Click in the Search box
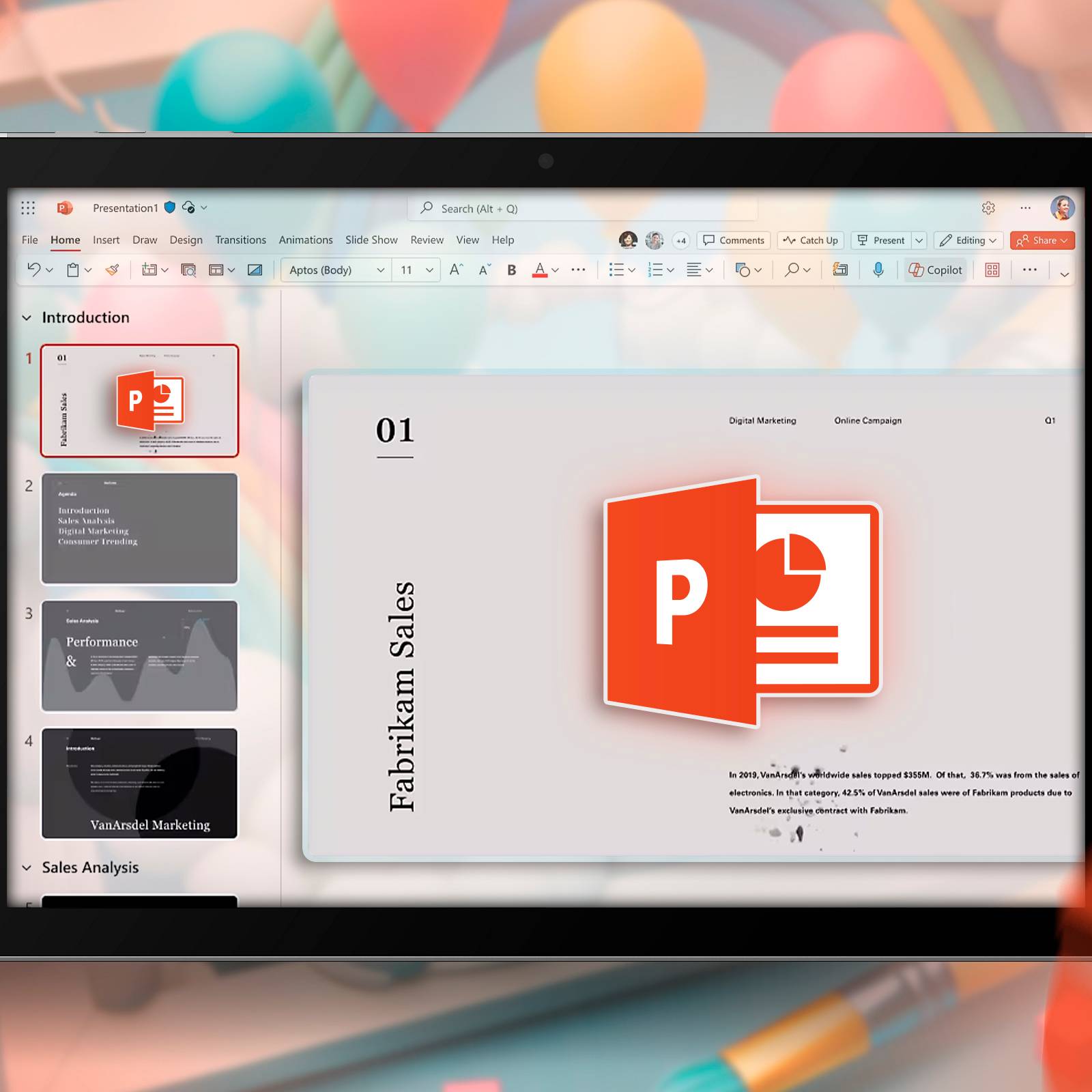Viewport: 1092px width, 1092px height. (583, 208)
